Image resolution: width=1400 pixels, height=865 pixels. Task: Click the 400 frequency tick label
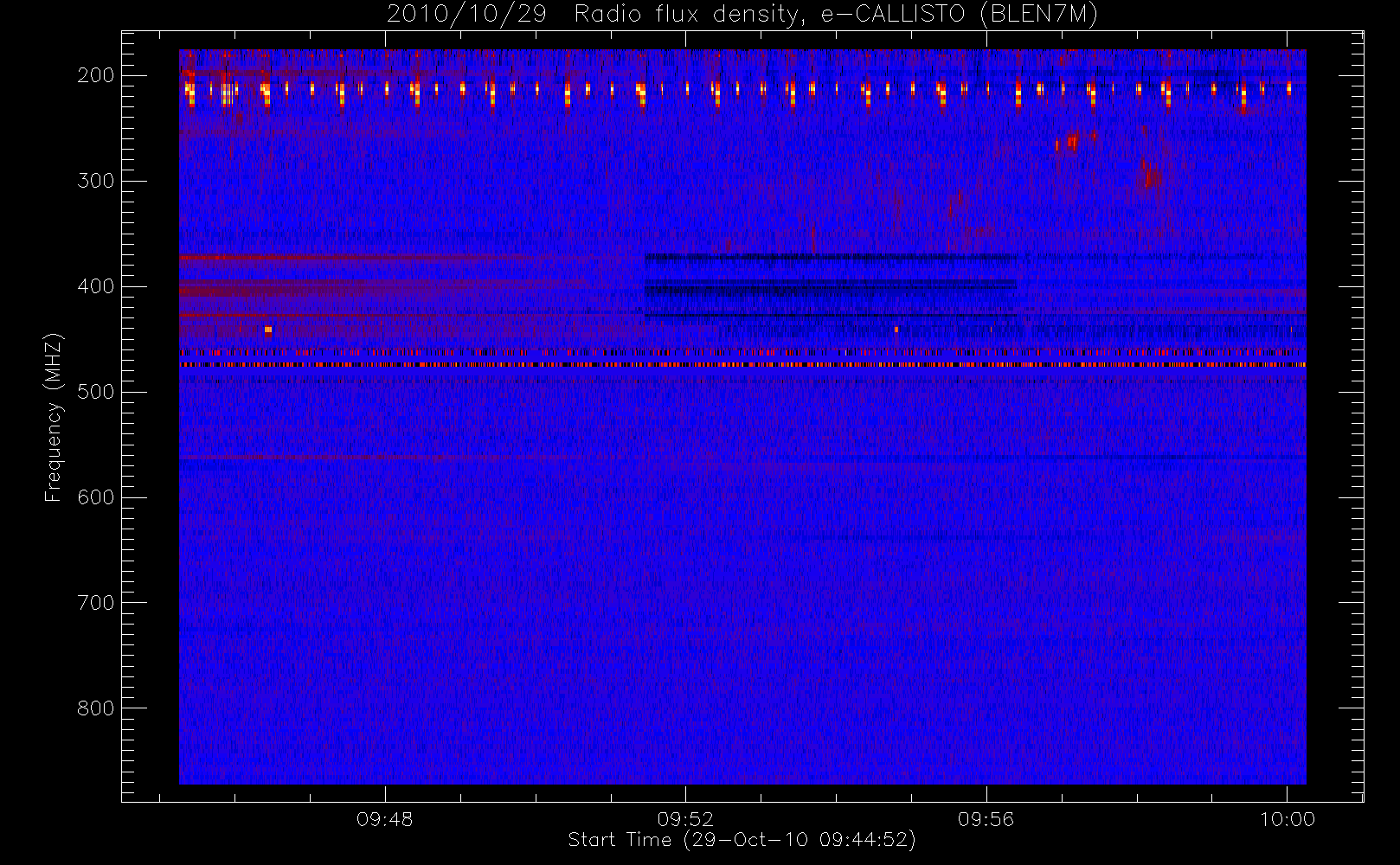(x=96, y=286)
